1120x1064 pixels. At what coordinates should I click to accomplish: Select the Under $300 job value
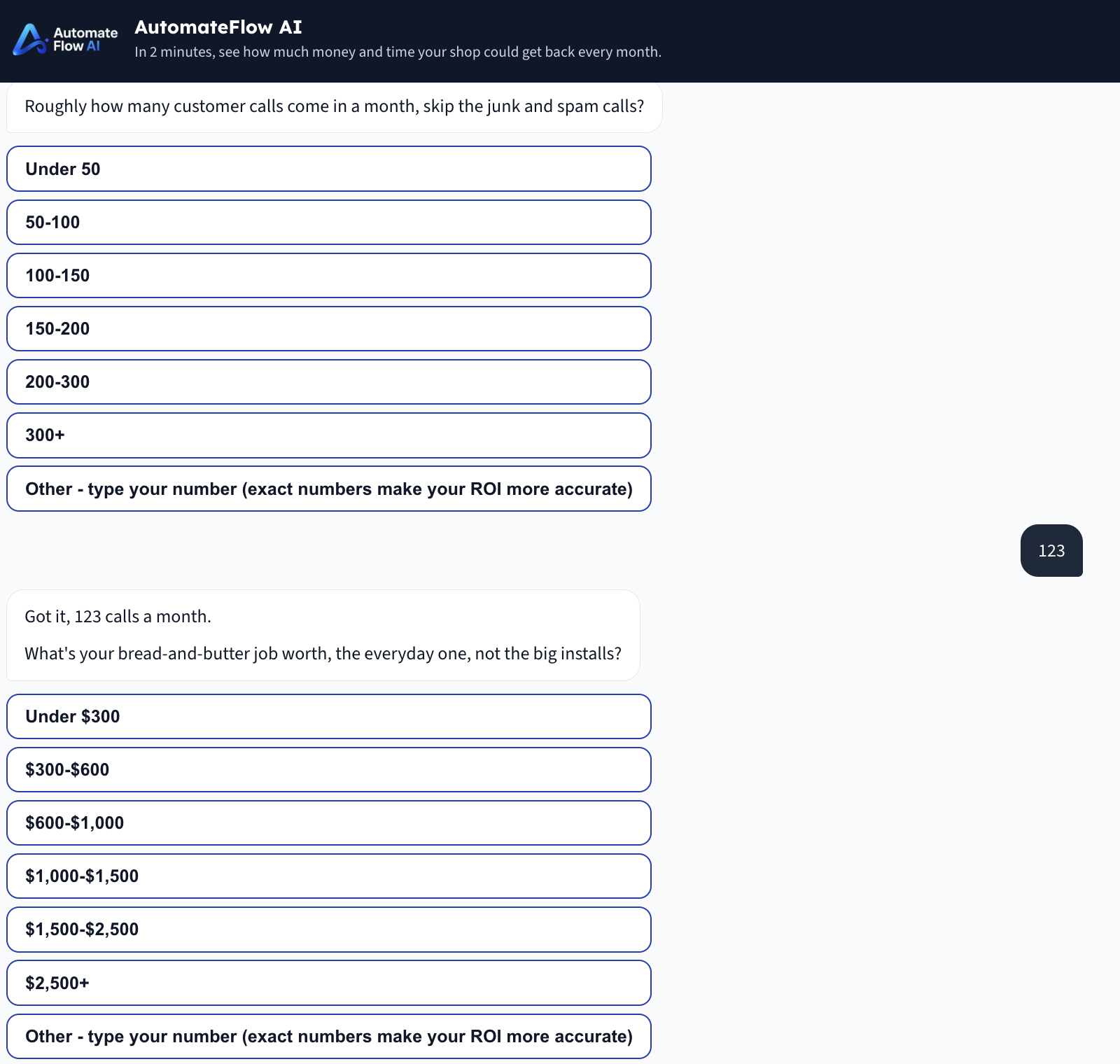click(329, 716)
